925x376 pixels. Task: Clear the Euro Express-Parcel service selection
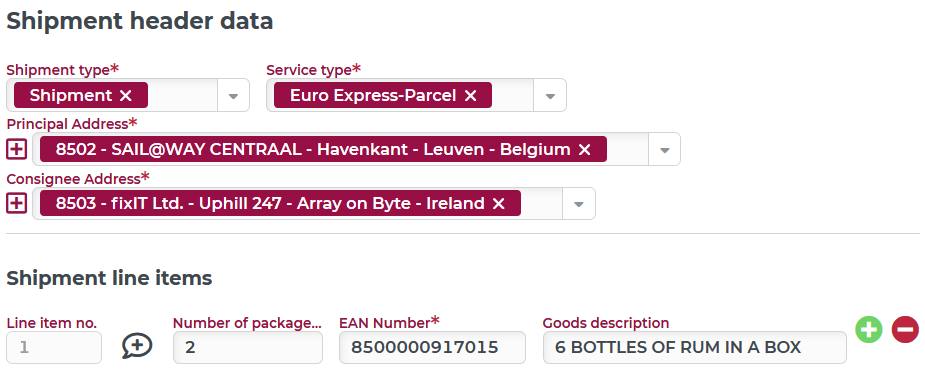[470, 96]
